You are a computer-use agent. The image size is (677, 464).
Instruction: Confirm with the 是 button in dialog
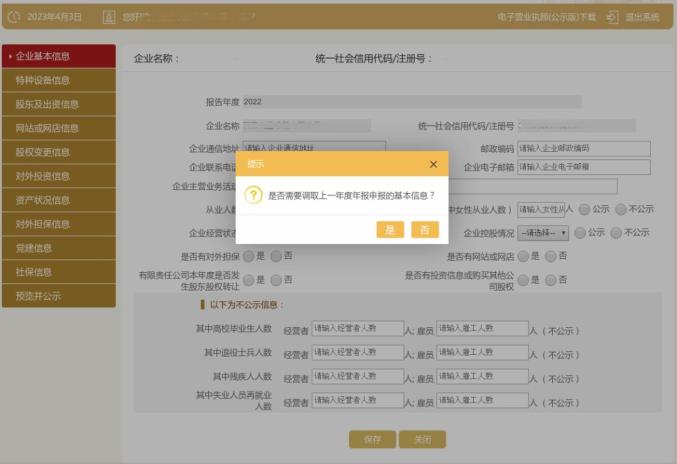tap(390, 230)
